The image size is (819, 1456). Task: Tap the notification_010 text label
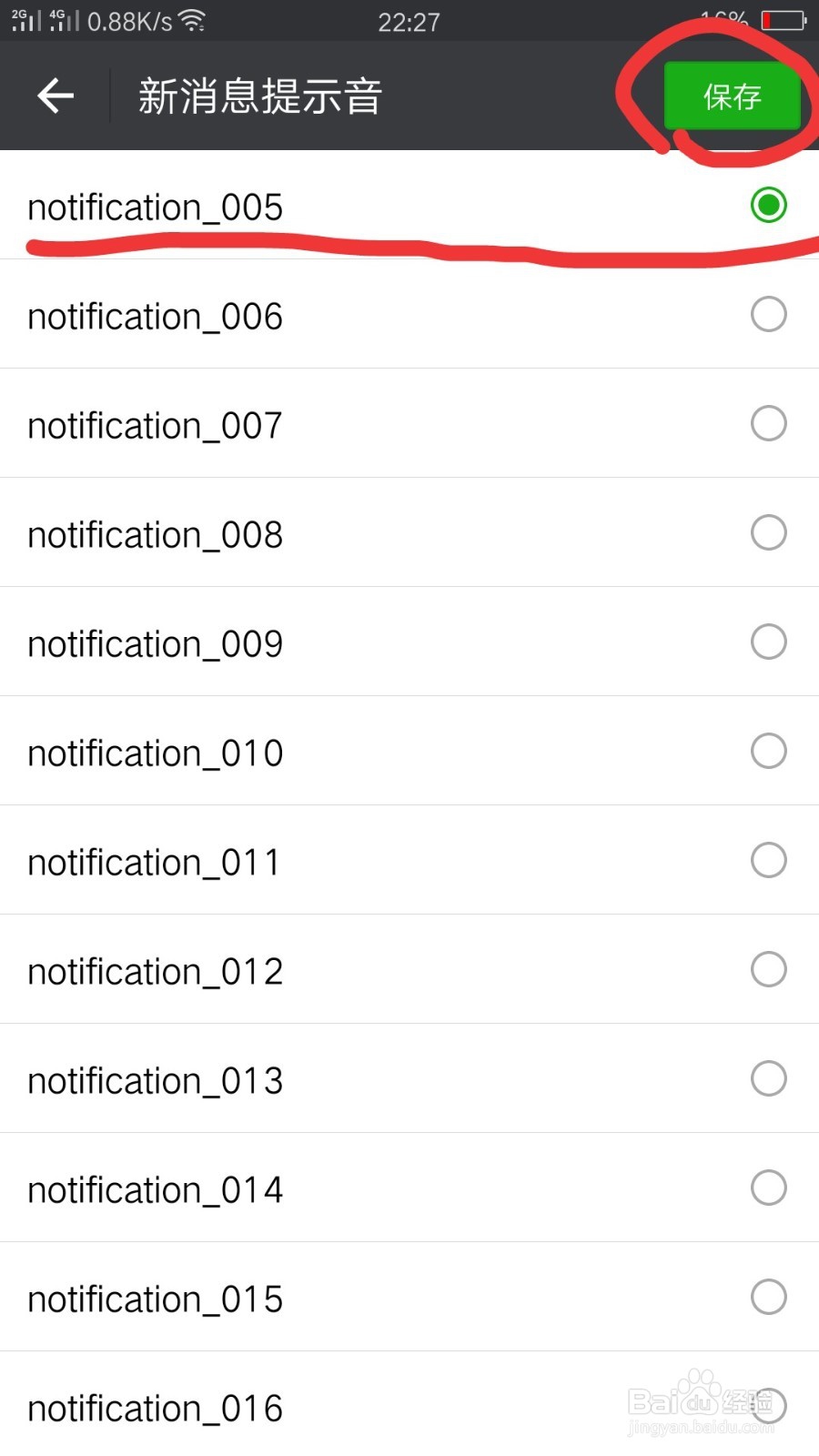(x=156, y=753)
